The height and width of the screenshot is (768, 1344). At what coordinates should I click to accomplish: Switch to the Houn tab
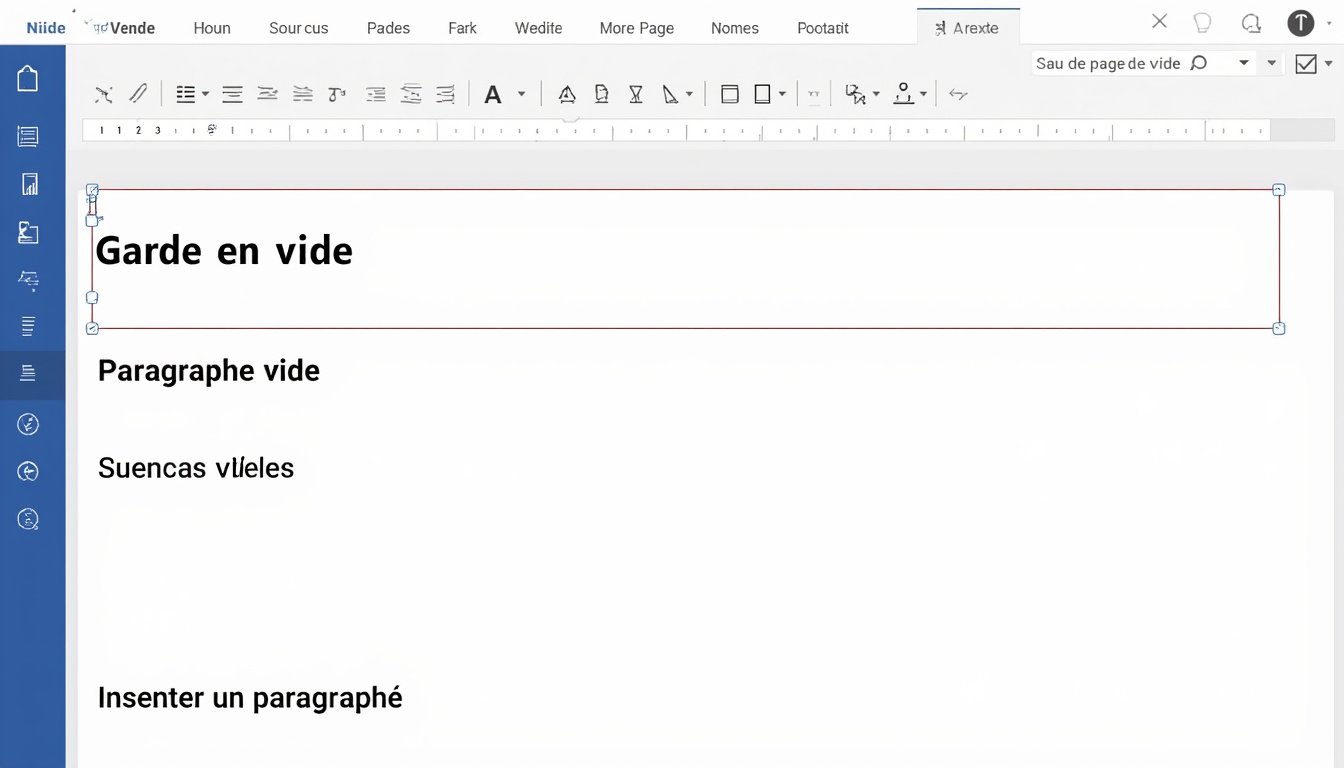click(x=212, y=28)
